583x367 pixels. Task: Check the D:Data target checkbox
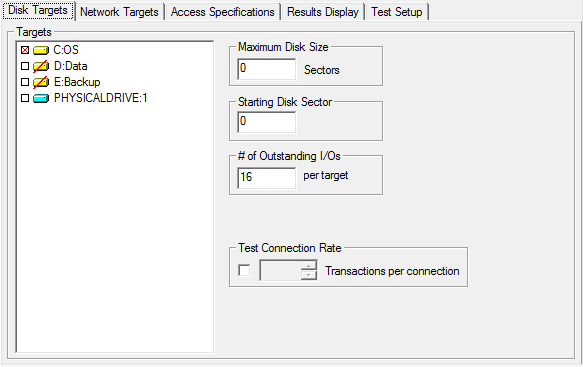pyautogui.click(x=25, y=66)
